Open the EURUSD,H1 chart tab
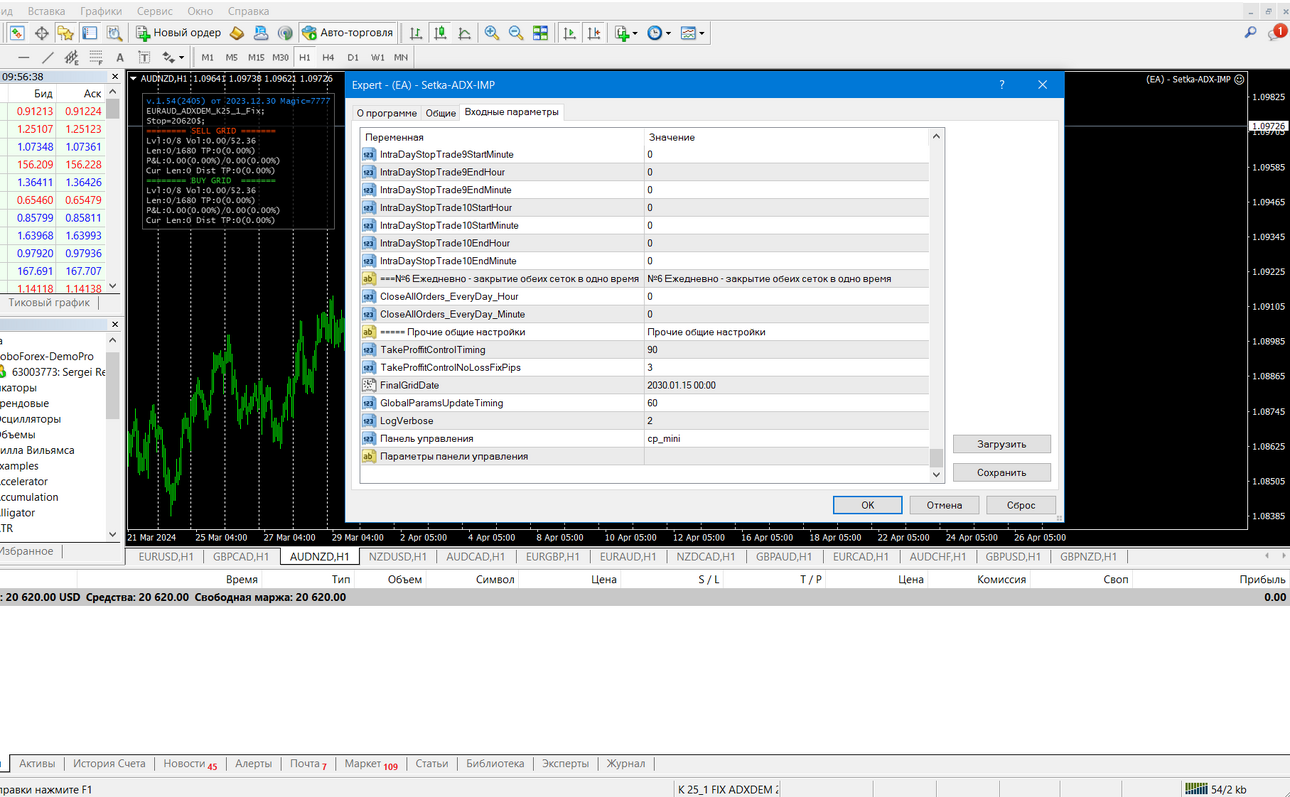Viewport: 1290px width, 797px height. click(x=166, y=557)
